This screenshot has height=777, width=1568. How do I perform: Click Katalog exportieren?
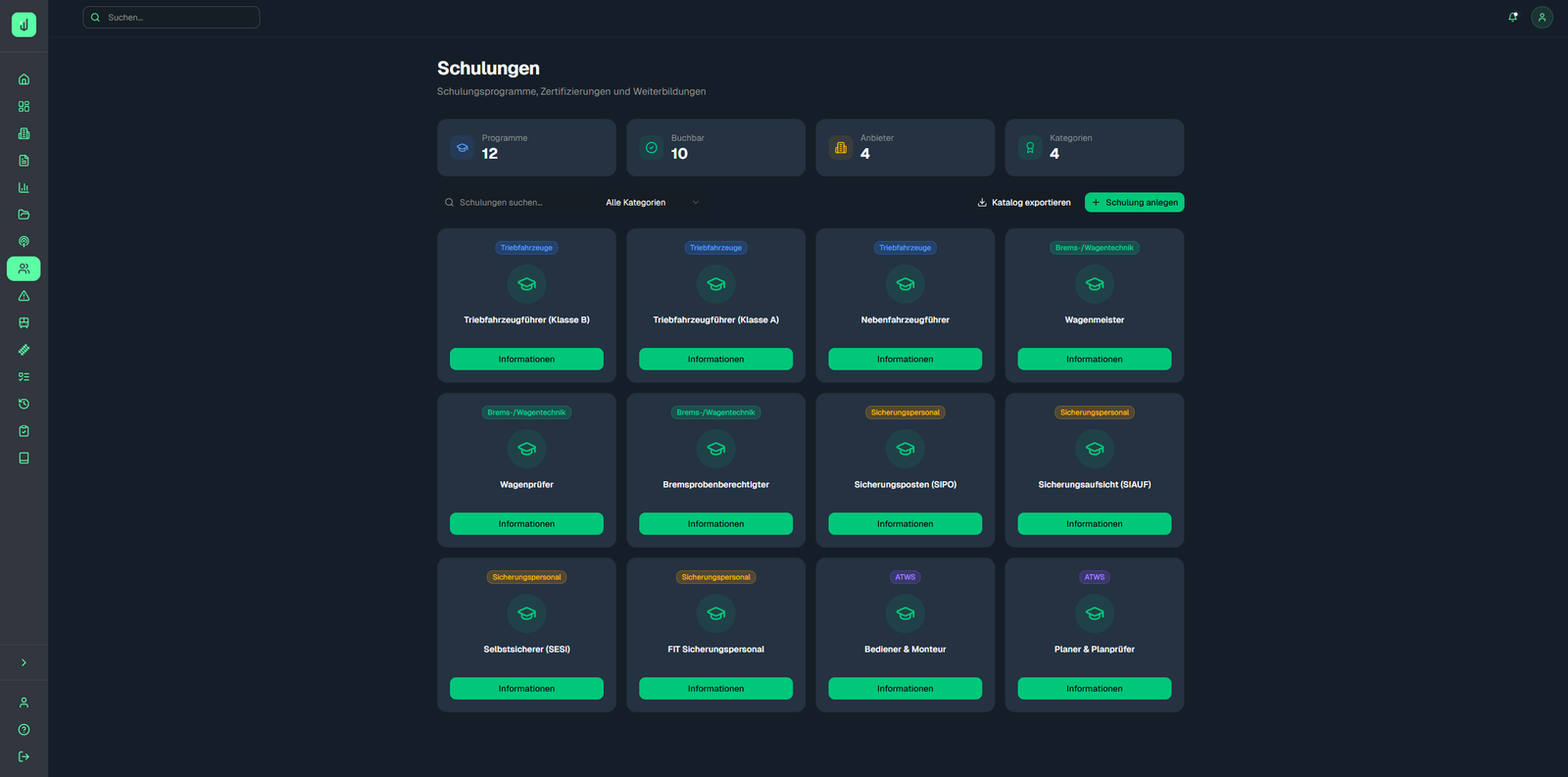pos(1024,203)
